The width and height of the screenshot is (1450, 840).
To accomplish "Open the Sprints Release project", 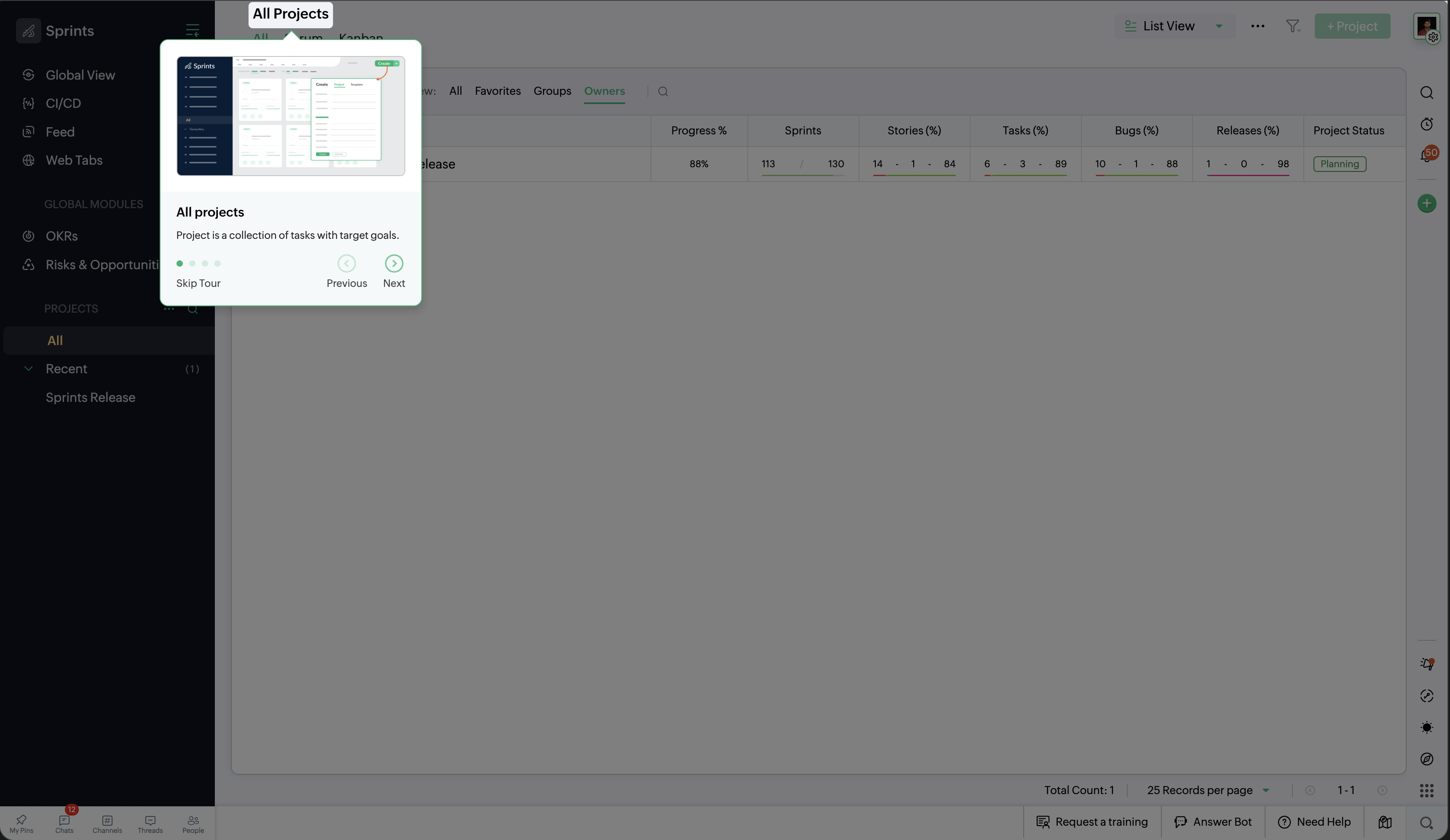I will pos(89,397).
